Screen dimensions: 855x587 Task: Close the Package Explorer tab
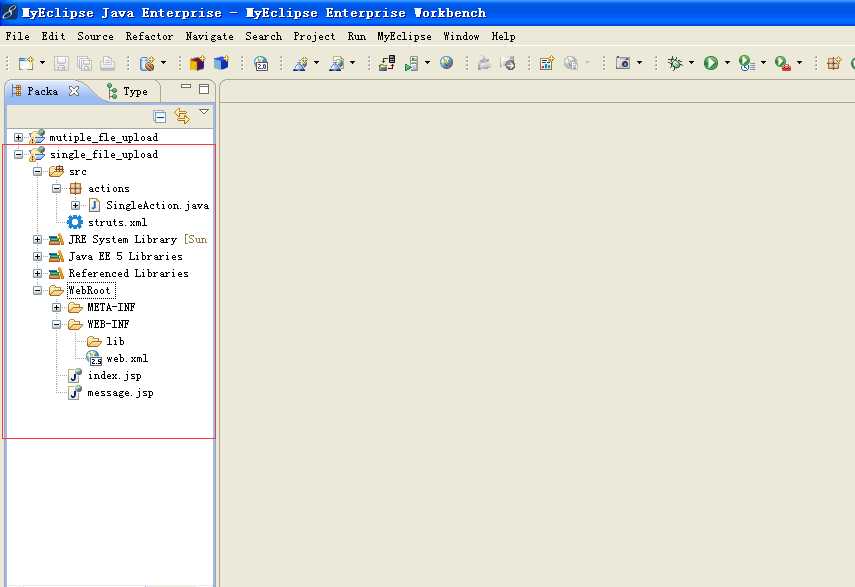click(74, 91)
